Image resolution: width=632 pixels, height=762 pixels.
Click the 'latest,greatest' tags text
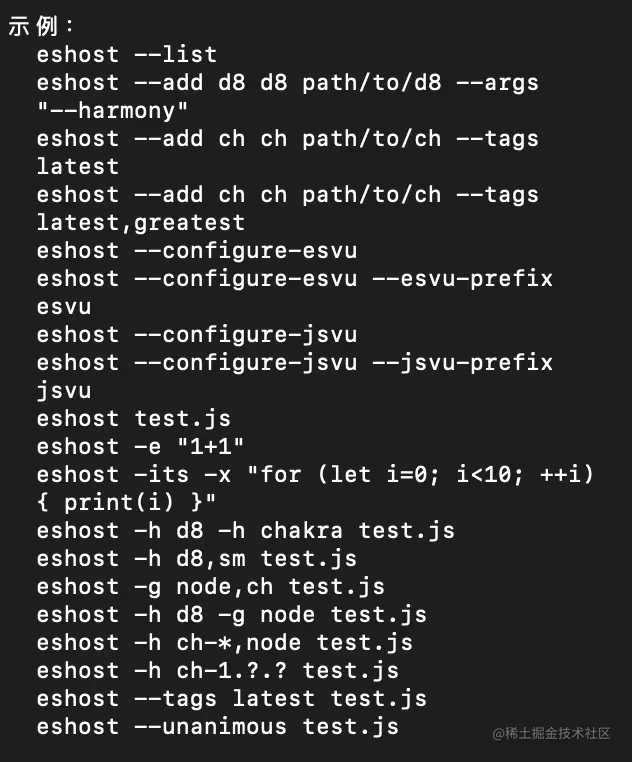coord(140,222)
